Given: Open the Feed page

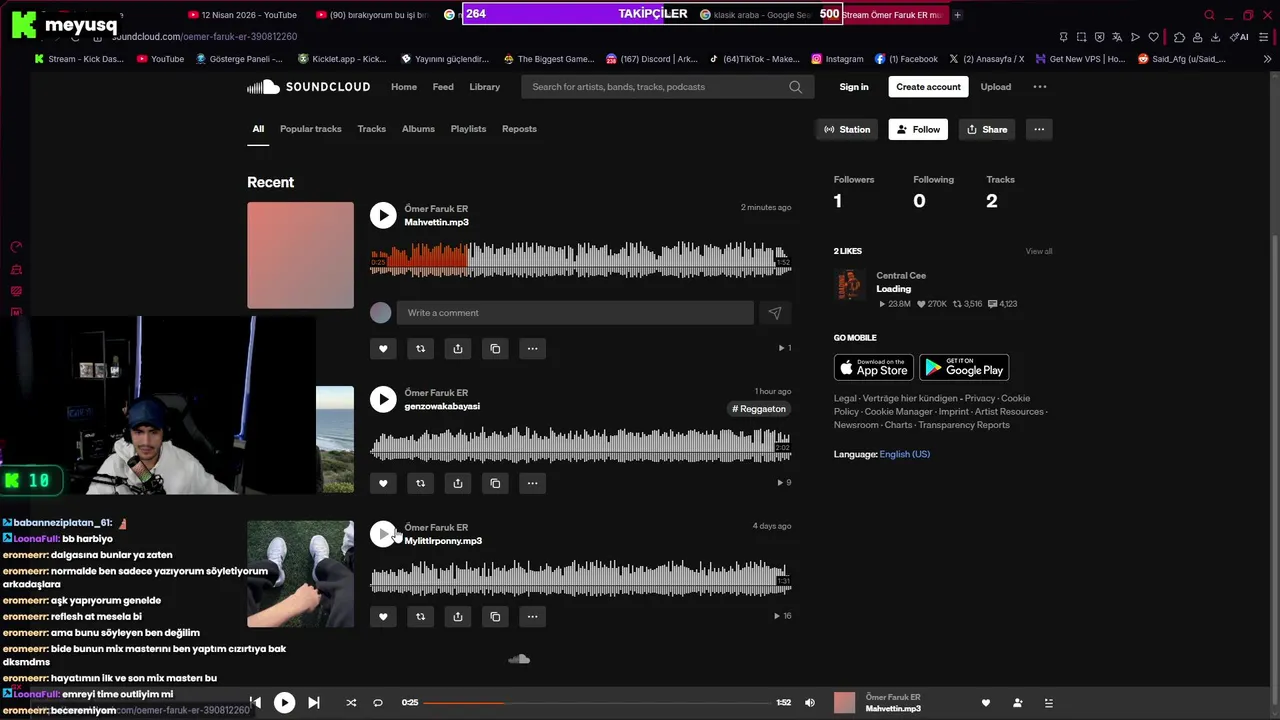Looking at the screenshot, I should coord(443,87).
